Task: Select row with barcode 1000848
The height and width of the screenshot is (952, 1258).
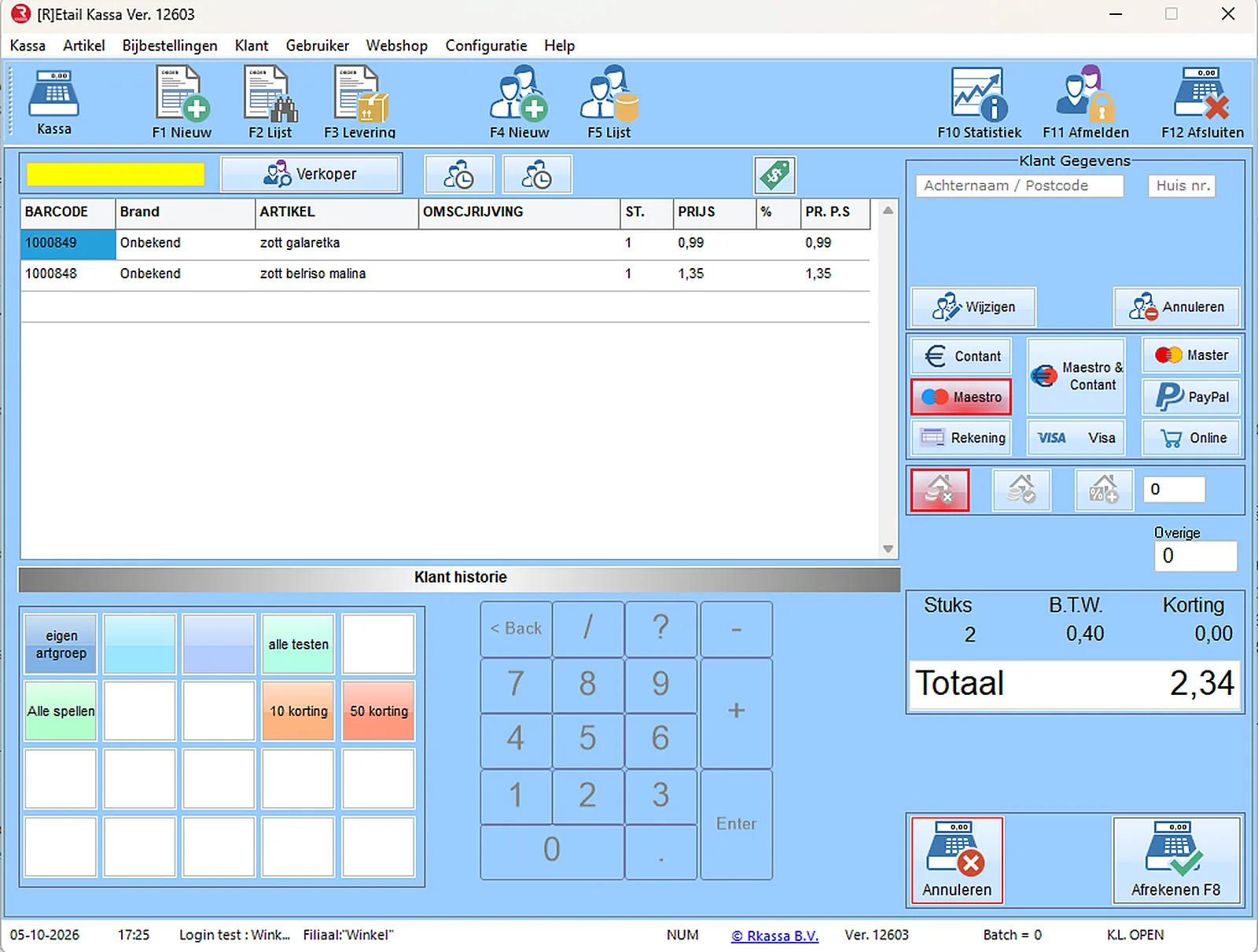Action: pos(445,274)
